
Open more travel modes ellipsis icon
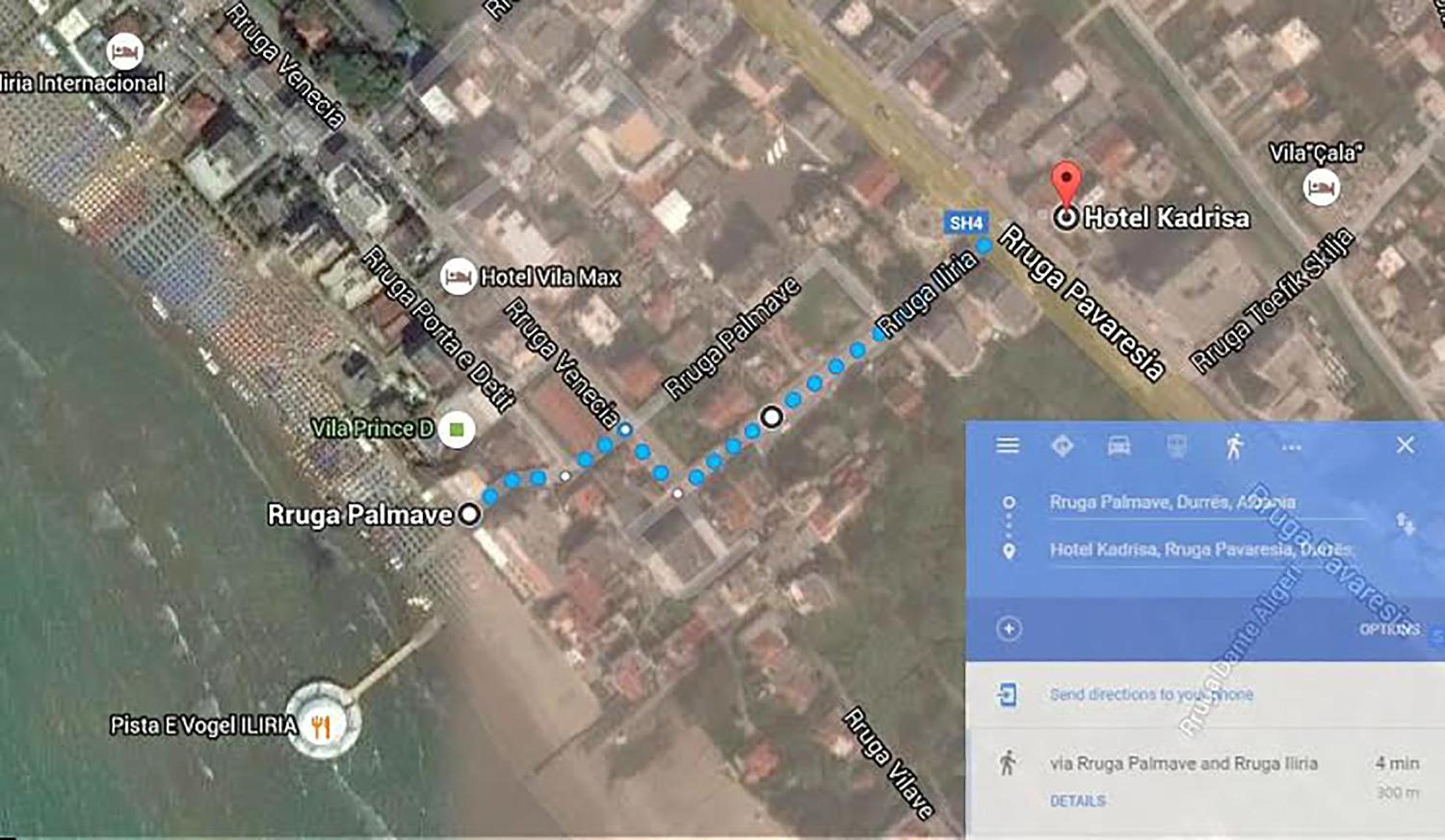(1291, 447)
